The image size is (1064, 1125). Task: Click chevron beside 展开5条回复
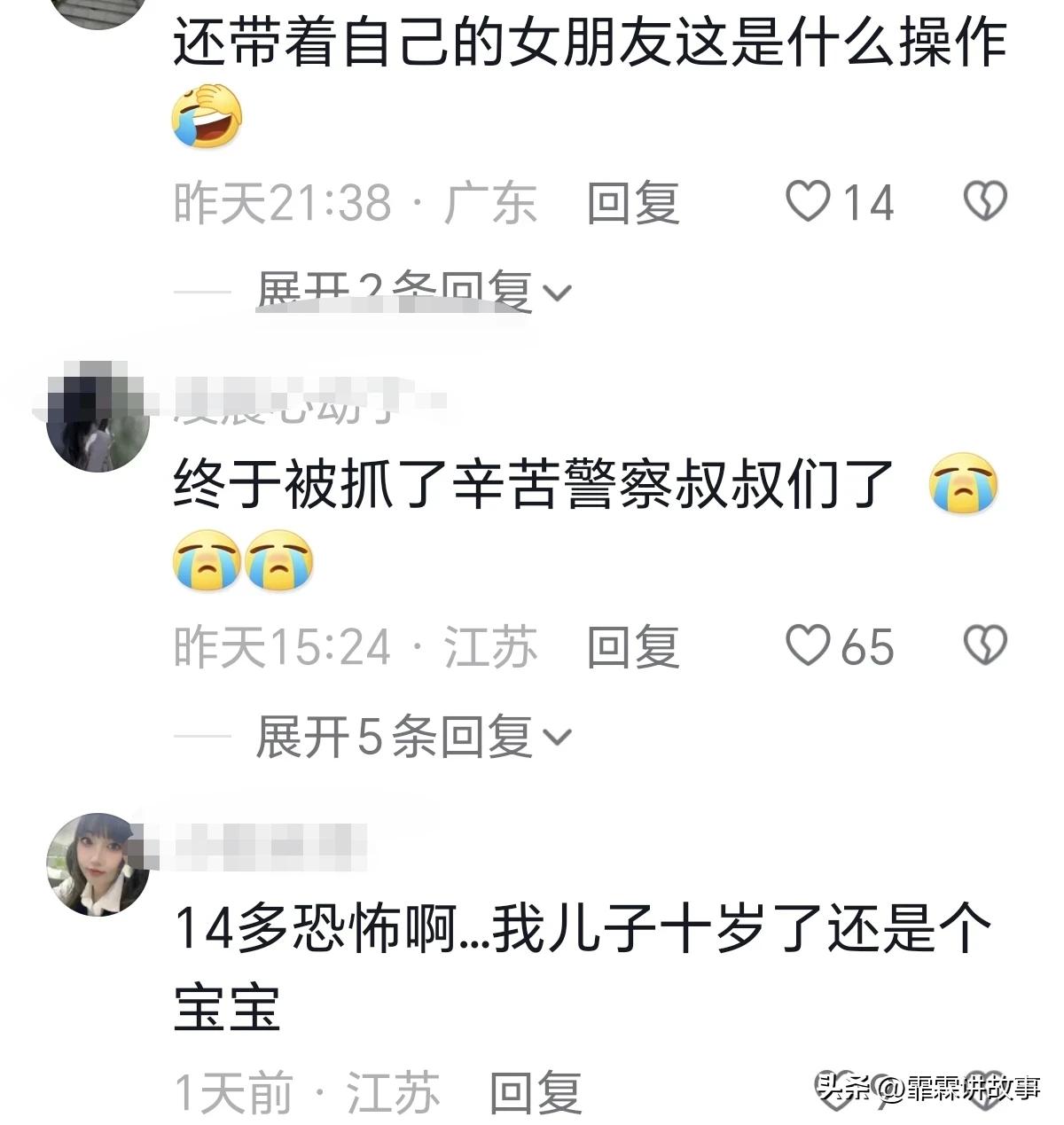[558, 737]
